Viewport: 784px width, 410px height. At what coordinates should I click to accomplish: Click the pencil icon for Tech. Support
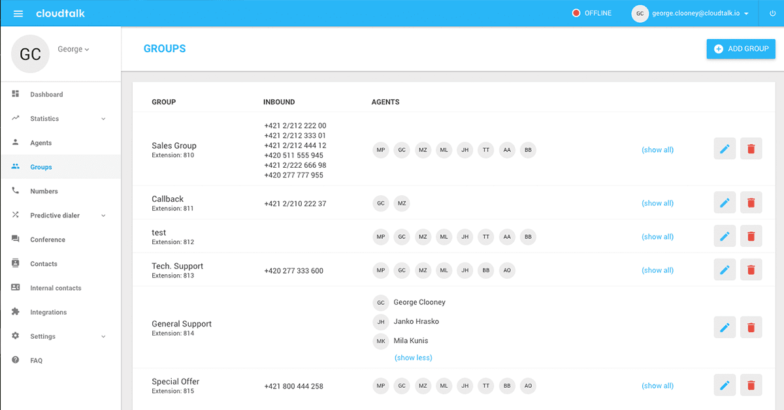(725, 270)
